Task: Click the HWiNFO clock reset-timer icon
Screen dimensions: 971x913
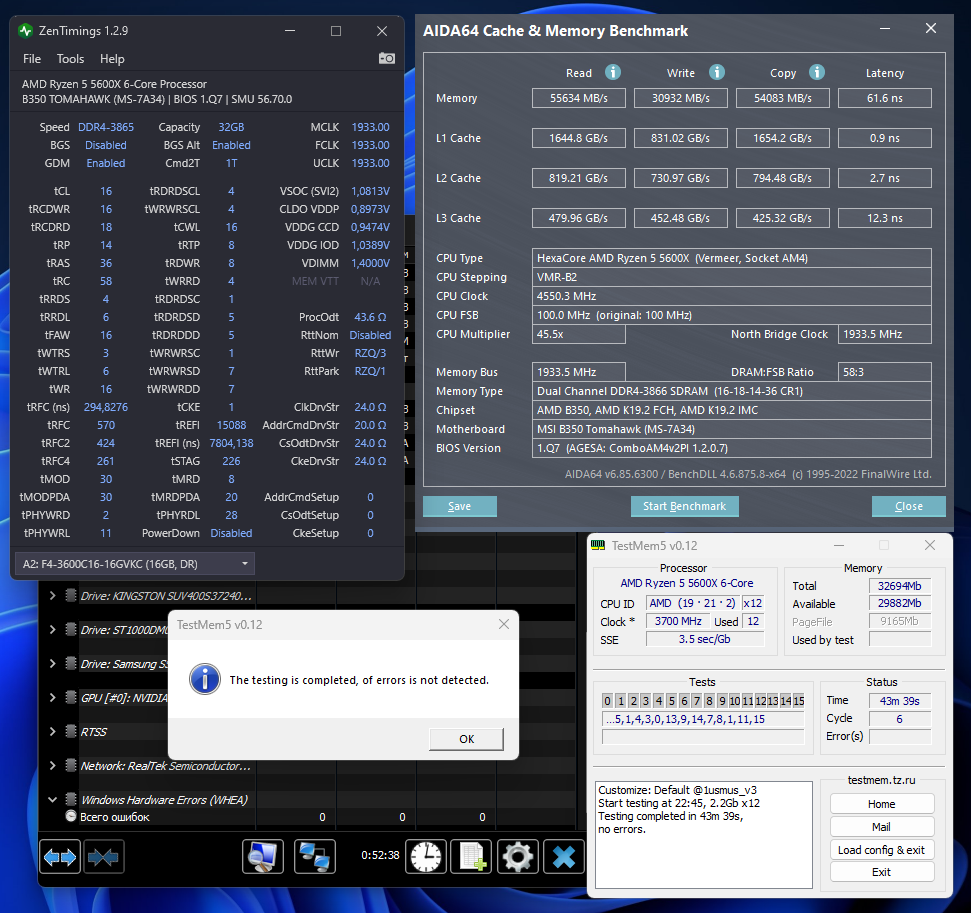Action: [x=426, y=857]
